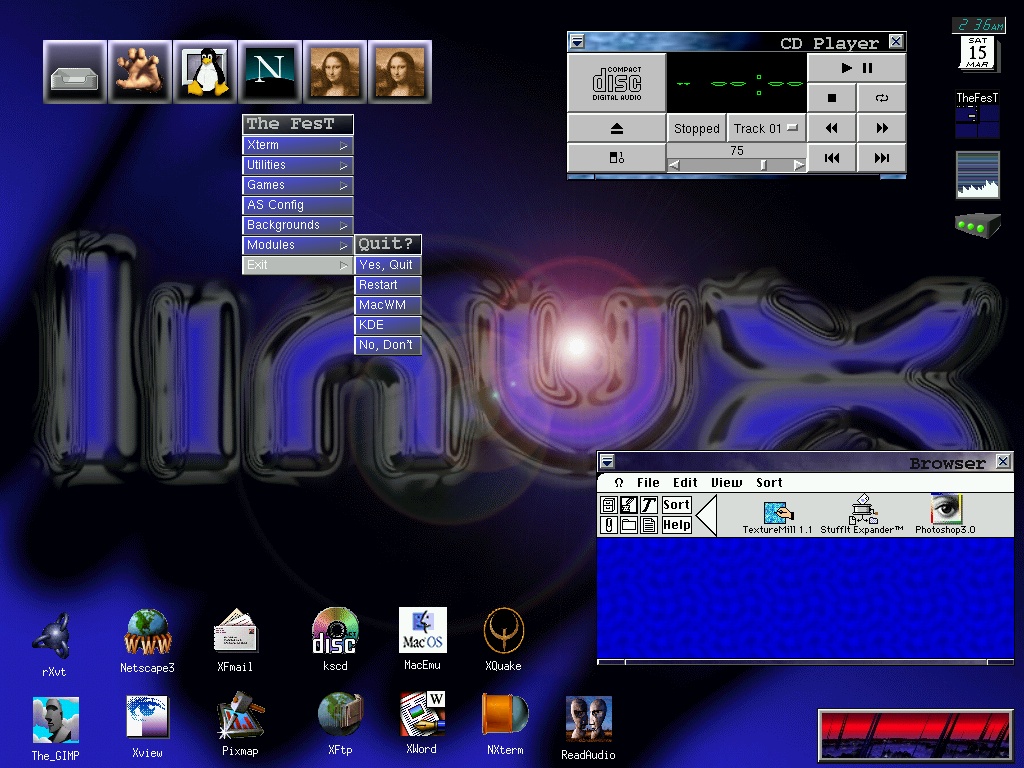Viewport: 1024px width, 768px height.
Task: Toggle play/pause in CD Player
Action: 856,68
